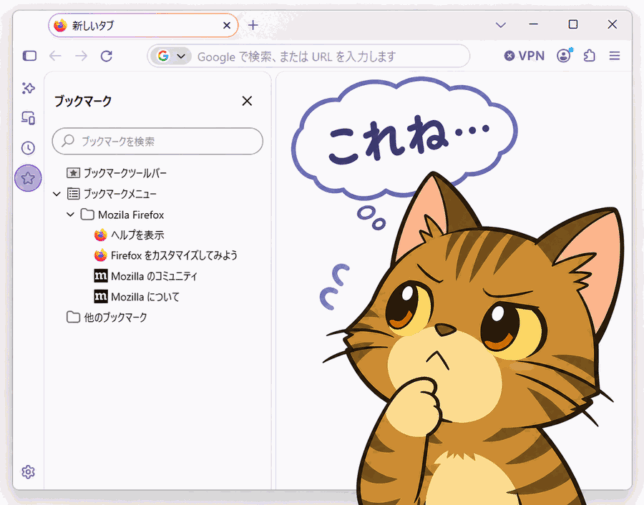Open Mozilla のコミュニティ bookmark
Screen dimensions: 644x505
146,276
